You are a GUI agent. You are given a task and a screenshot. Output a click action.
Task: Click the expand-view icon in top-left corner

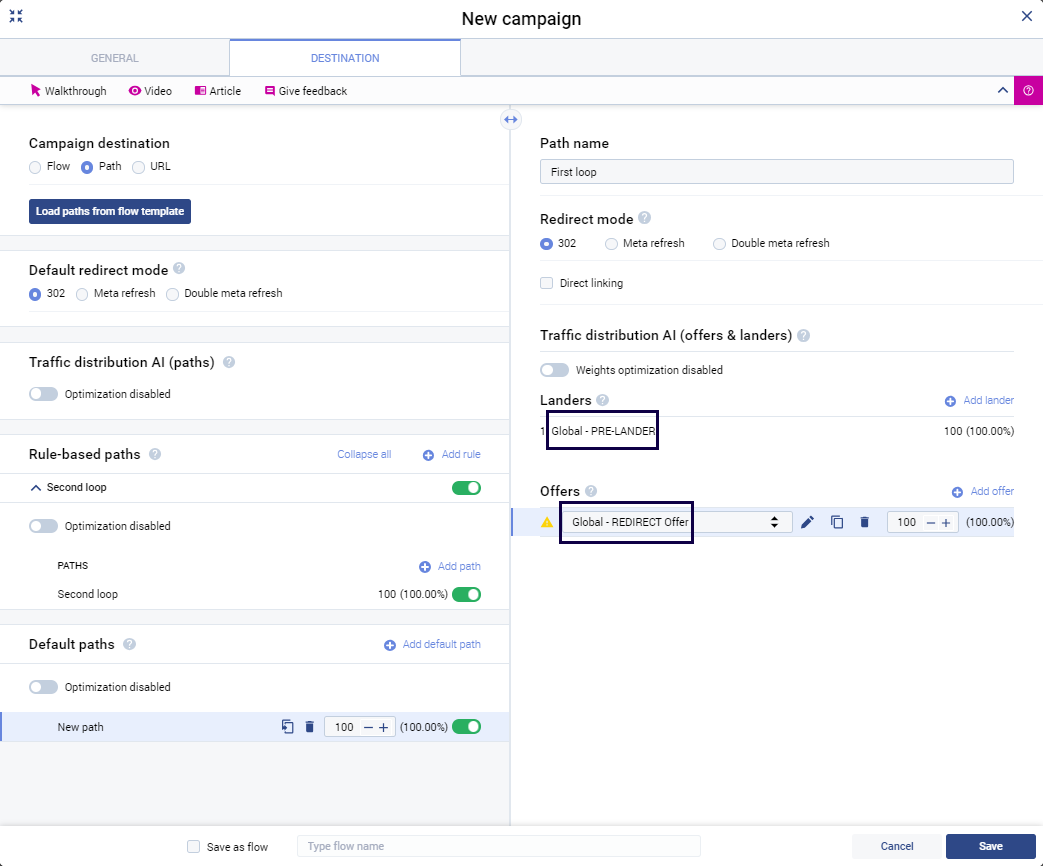pyautogui.click(x=16, y=16)
